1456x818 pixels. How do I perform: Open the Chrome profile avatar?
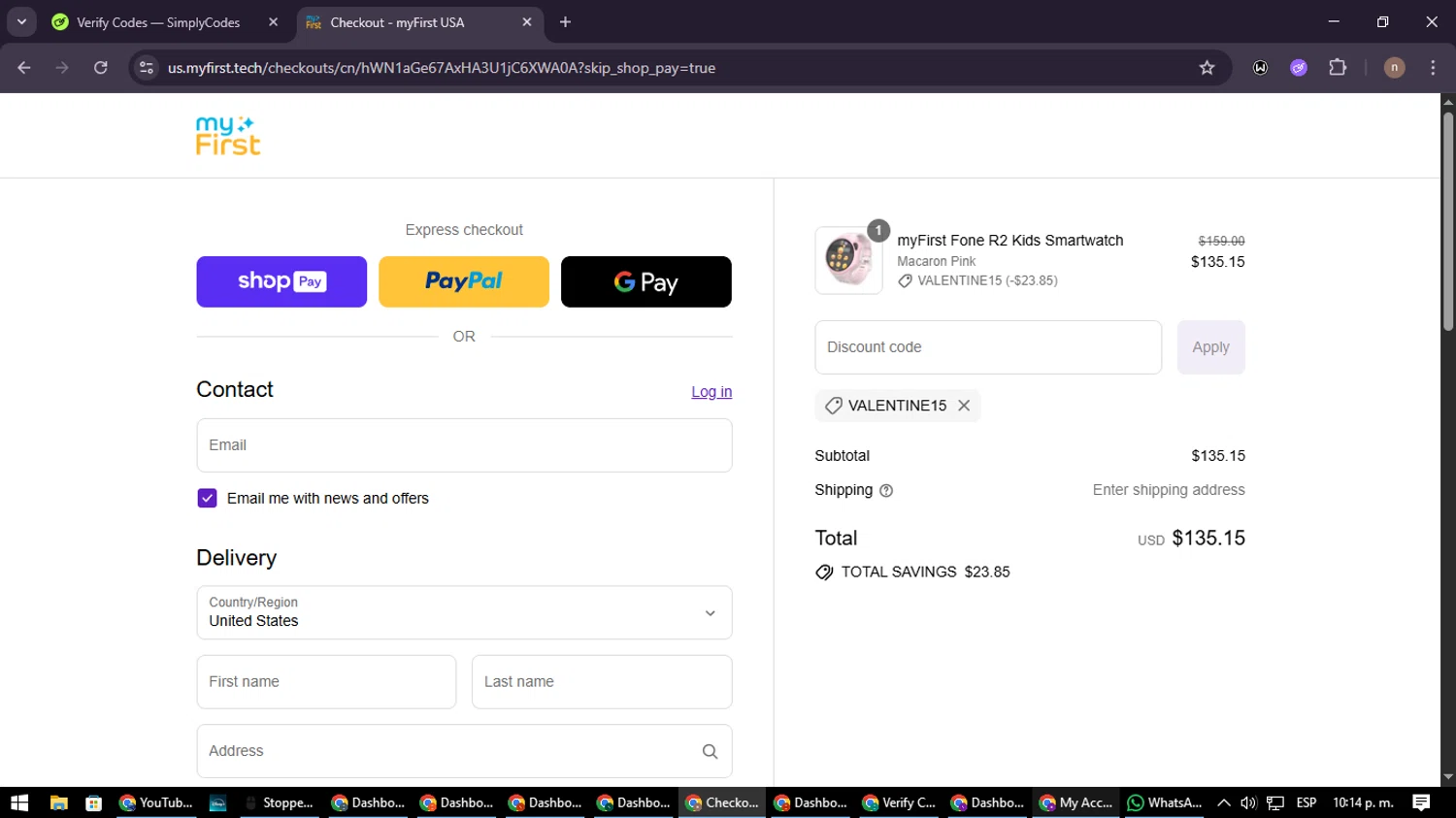1394,68
